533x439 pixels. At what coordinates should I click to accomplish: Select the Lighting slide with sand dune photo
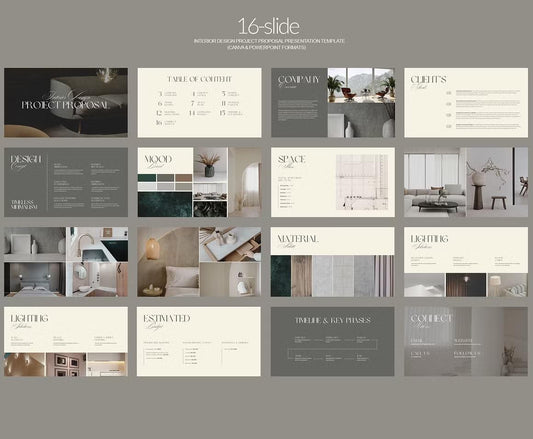click(x=466, y=262)
